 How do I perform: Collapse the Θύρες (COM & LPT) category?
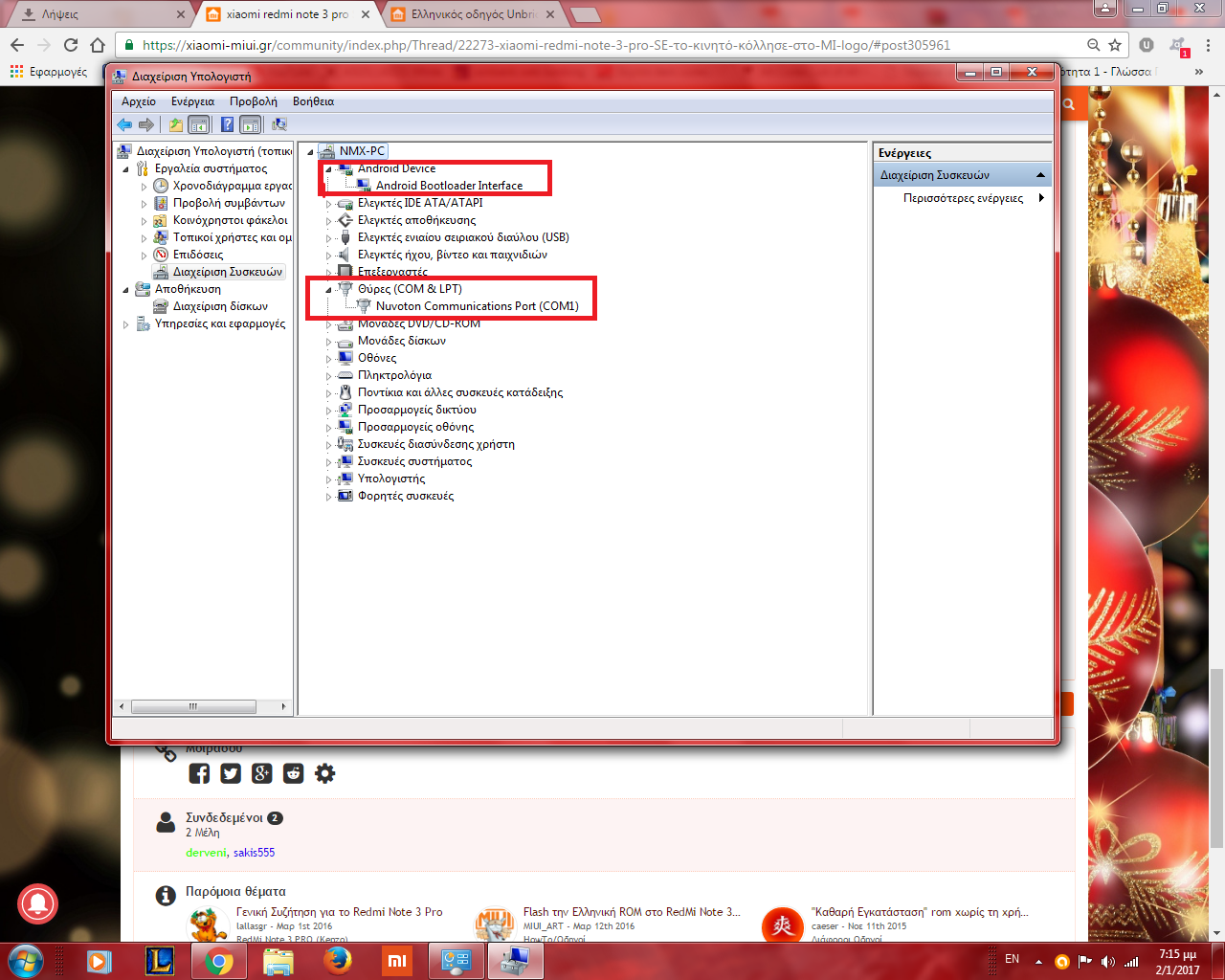click(328, 289)
